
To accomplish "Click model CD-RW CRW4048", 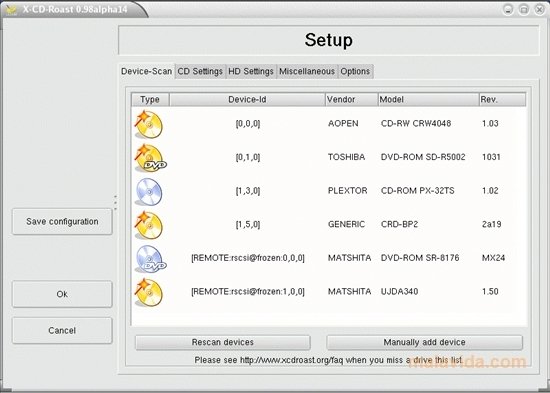I will coord(416,124).
